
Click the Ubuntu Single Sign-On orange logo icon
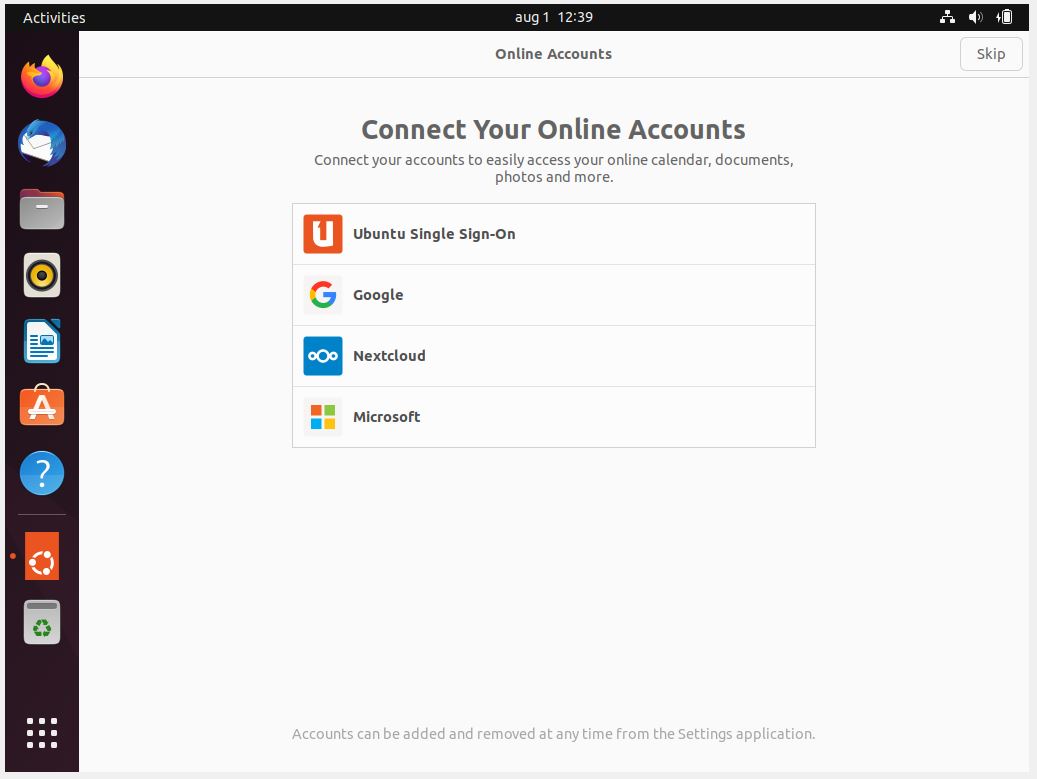323,234
